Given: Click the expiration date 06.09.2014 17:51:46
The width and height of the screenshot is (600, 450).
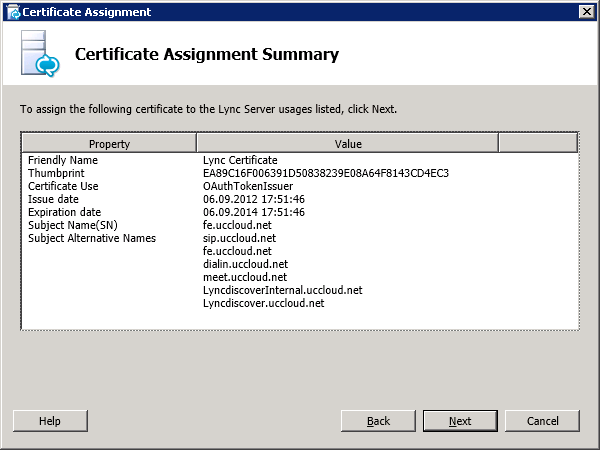Looking at the screenshot, I should (254, 212).
